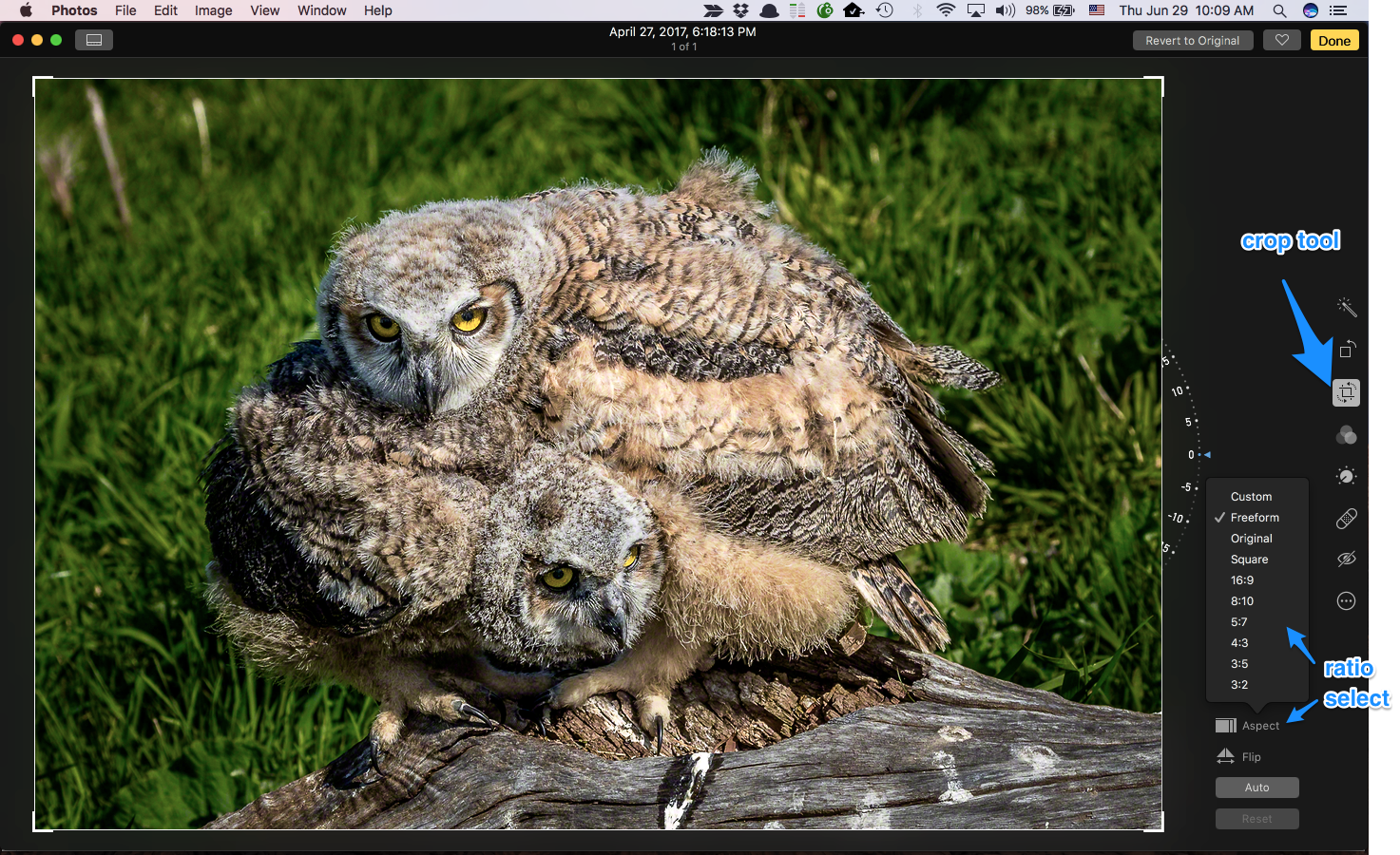Click the Done button
This screenshot has width=1400, height=855.
coord(1334,40)
